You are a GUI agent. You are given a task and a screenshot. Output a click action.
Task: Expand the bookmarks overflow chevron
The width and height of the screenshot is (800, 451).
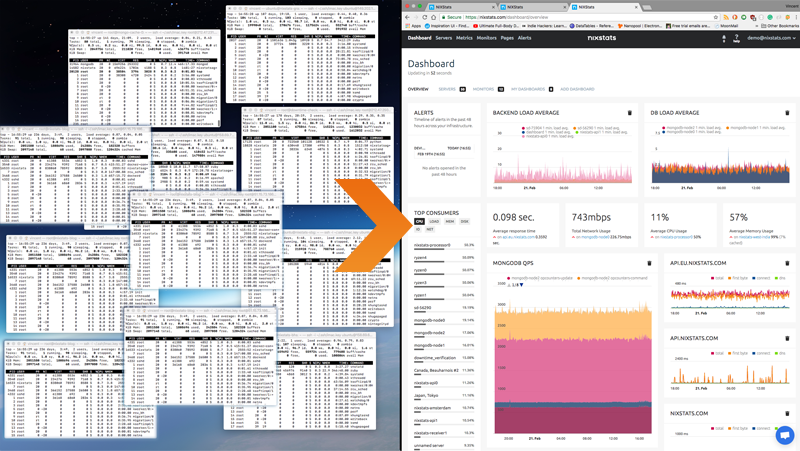755,26
